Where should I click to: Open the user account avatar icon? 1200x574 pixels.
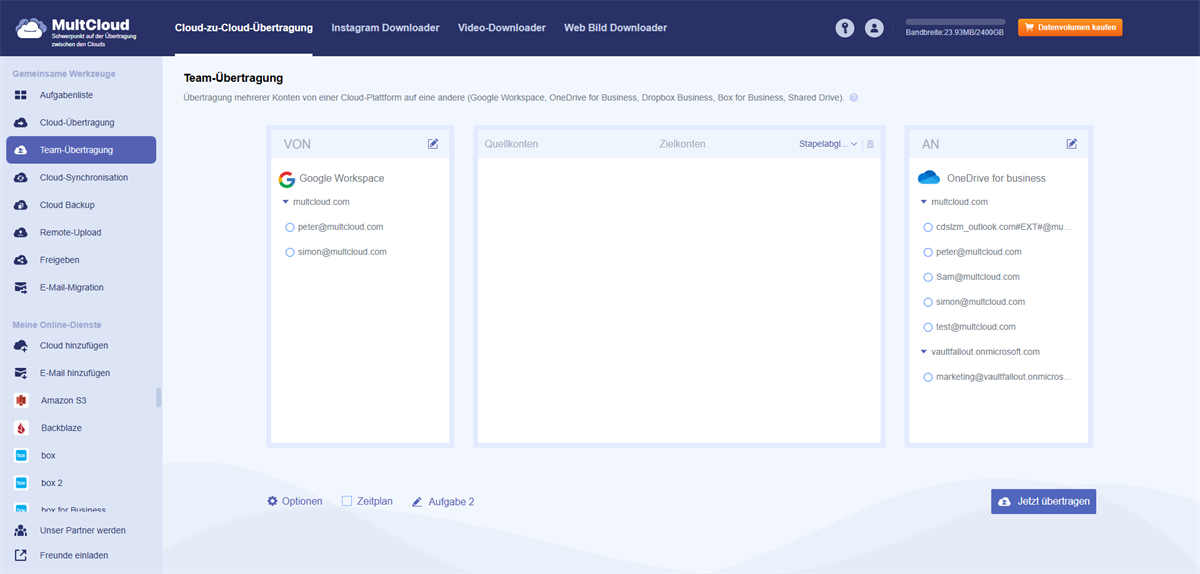point(875,28)
